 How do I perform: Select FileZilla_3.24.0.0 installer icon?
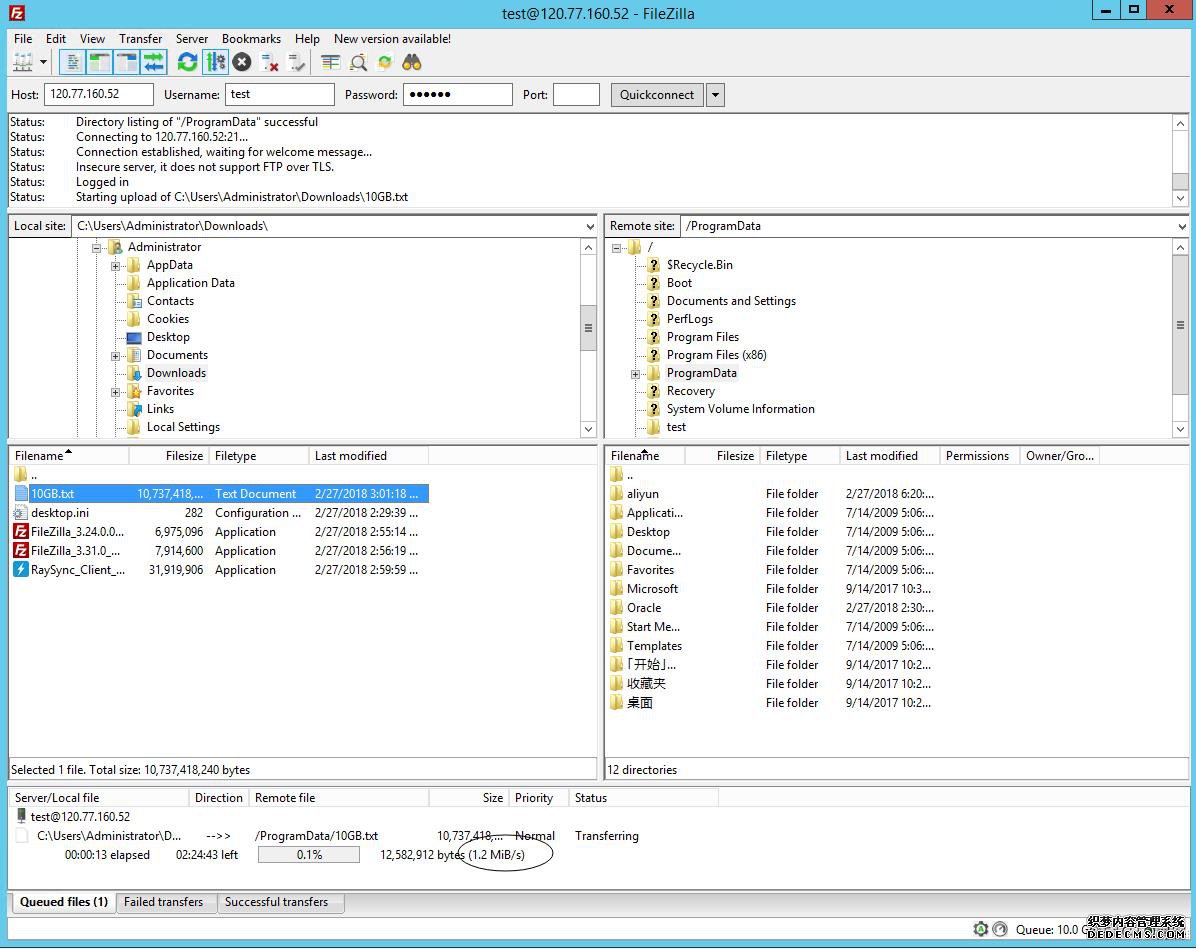21,532
